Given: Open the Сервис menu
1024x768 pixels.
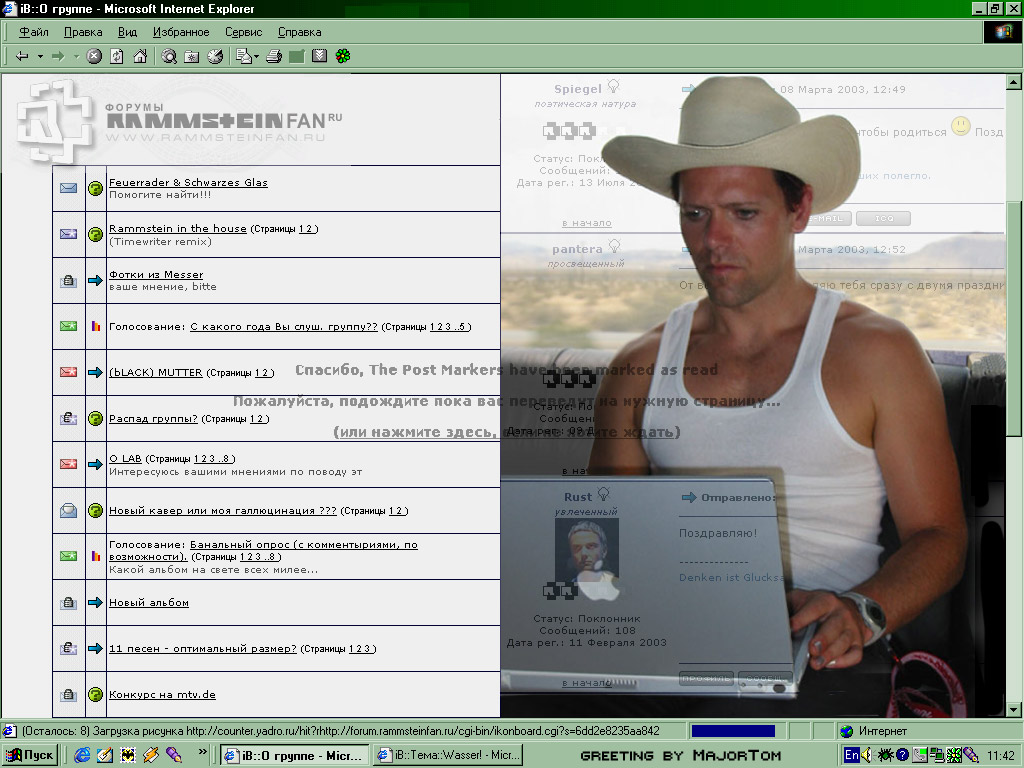Looking at the screenshot, I should 243,32.
